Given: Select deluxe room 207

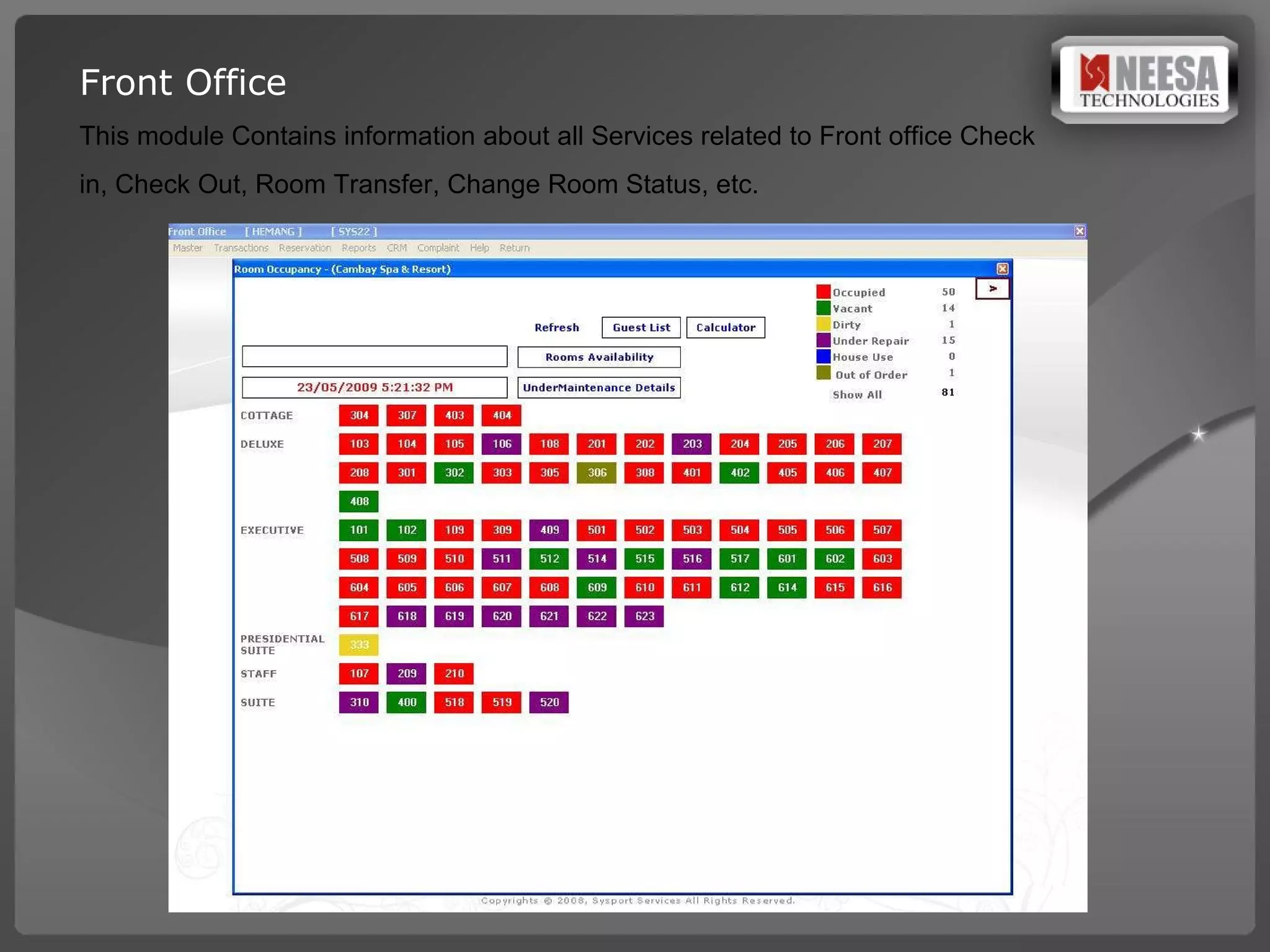Looking at the screenshot, I should click(x=882, y=444).
